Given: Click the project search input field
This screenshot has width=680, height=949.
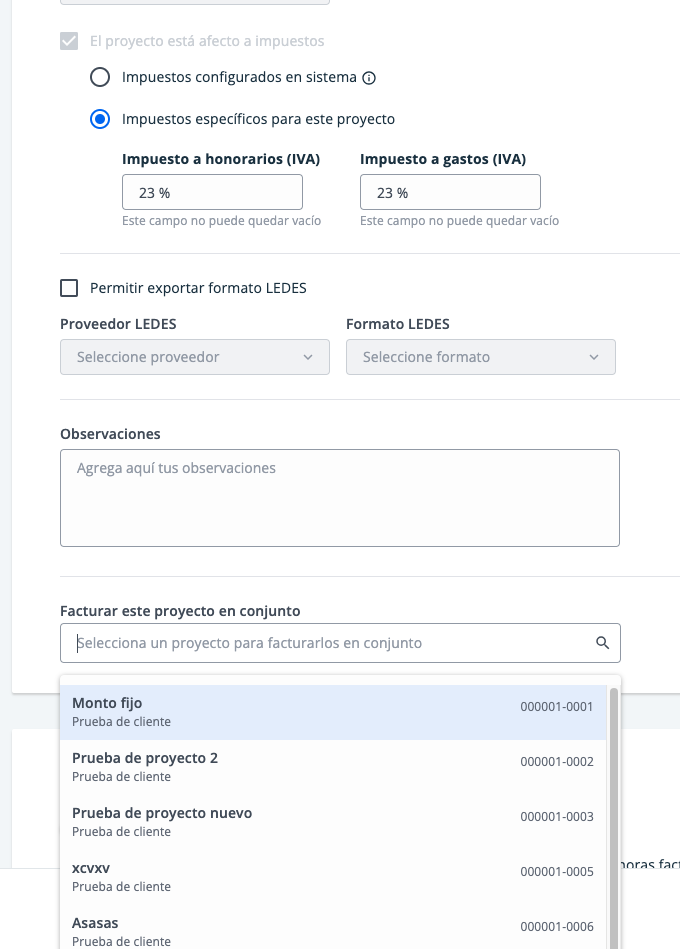Looking at the screenshot, I should coord(340,643).
